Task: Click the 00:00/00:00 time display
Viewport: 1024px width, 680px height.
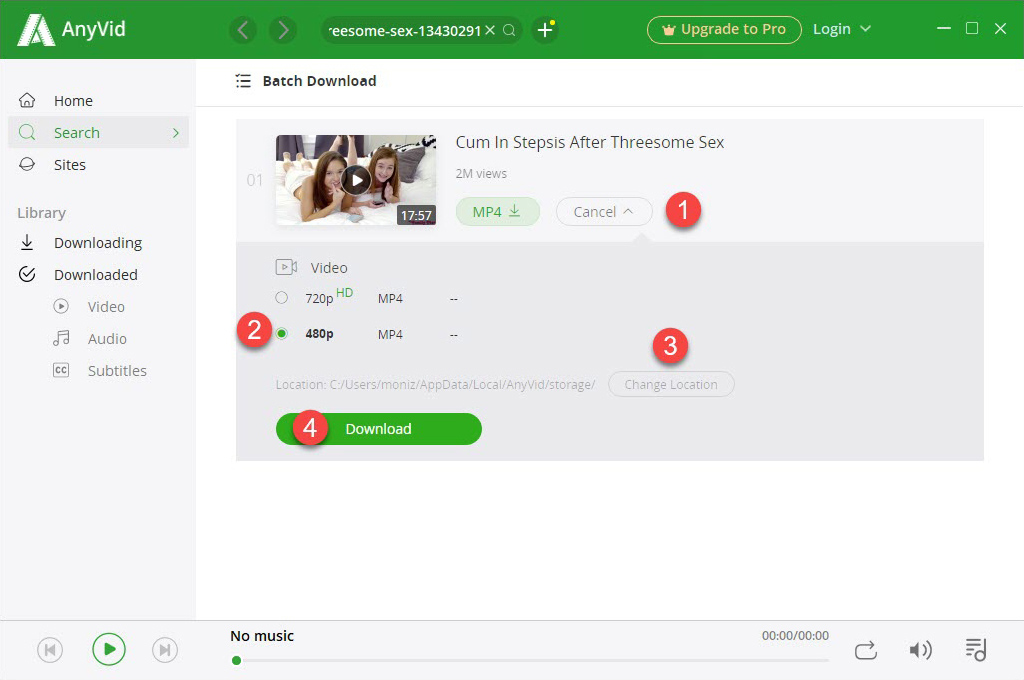Action: (x=795, y=636)
